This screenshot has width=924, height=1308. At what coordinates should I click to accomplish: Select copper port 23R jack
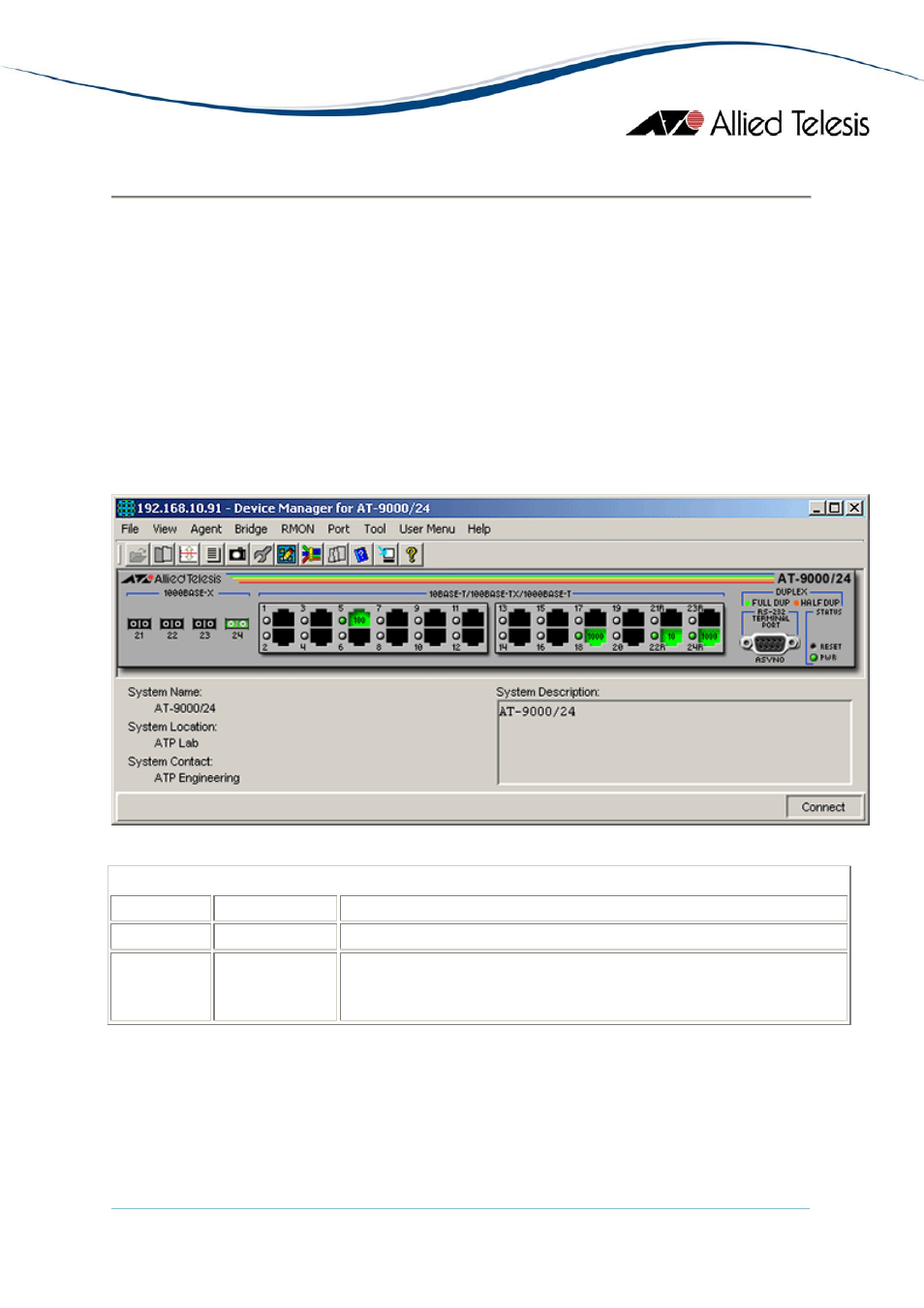(x=710, y=618)
